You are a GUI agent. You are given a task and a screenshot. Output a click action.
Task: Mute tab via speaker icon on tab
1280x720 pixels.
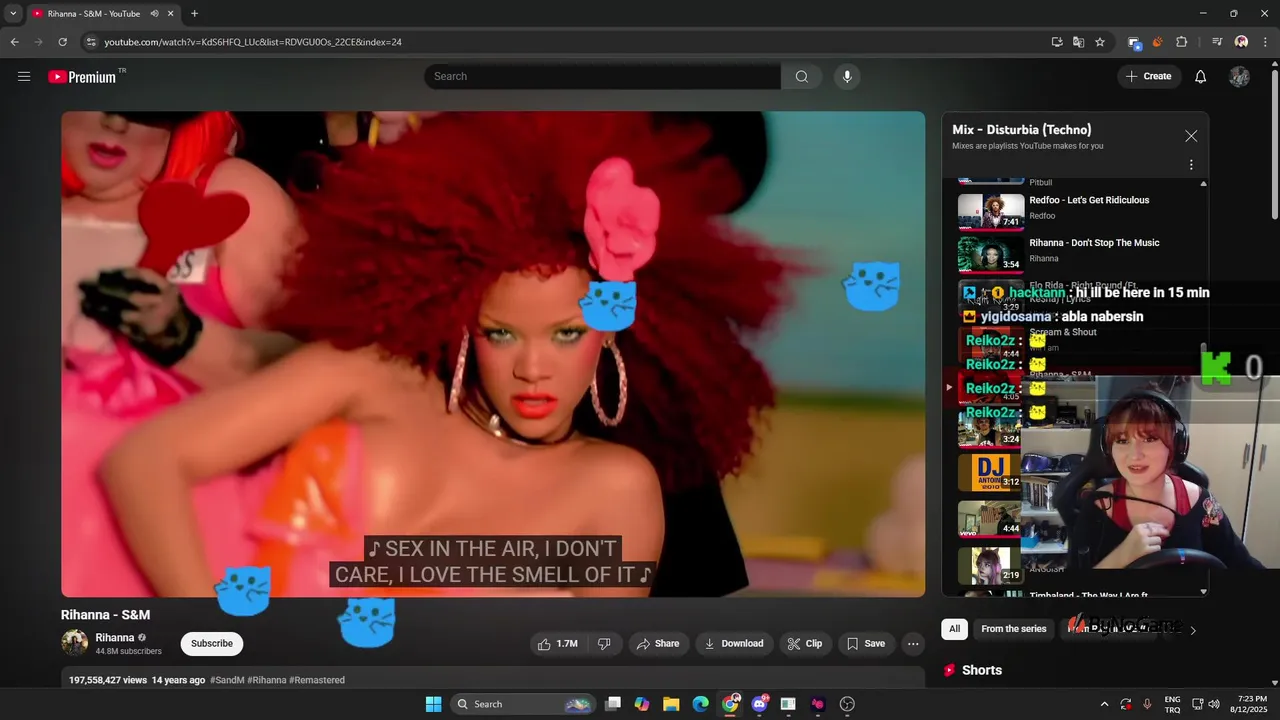coord(154,14)
